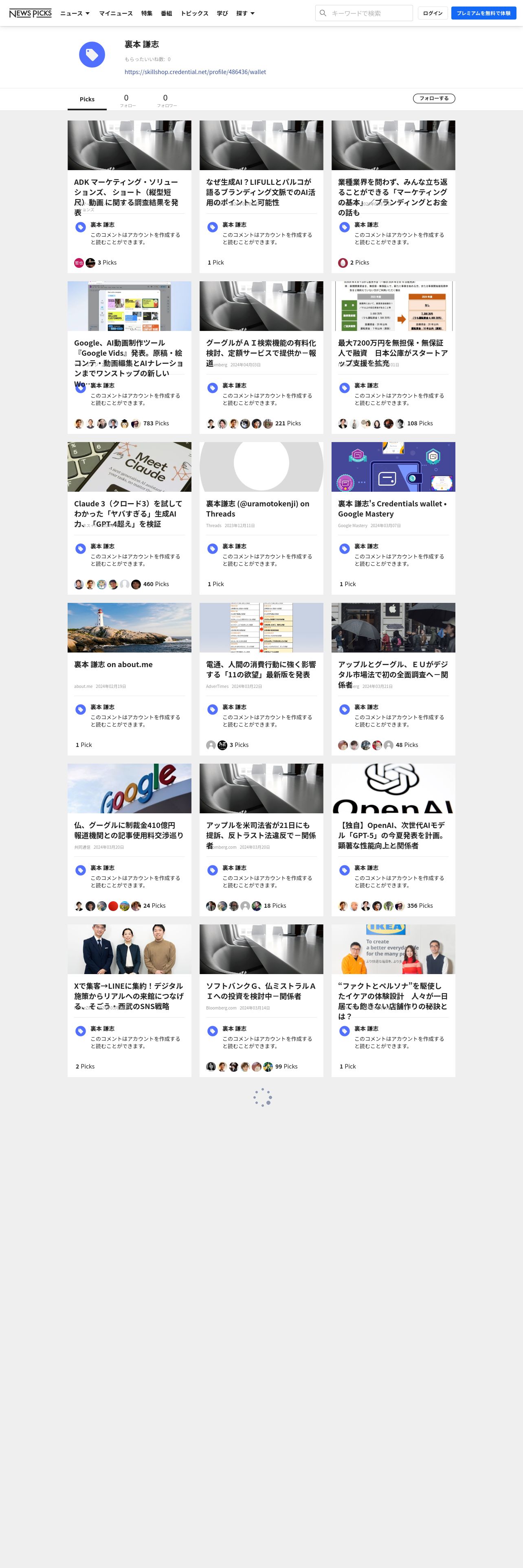
Task: Click 48 Picks on アップルとグーグル card
Action: pos(407,745)
